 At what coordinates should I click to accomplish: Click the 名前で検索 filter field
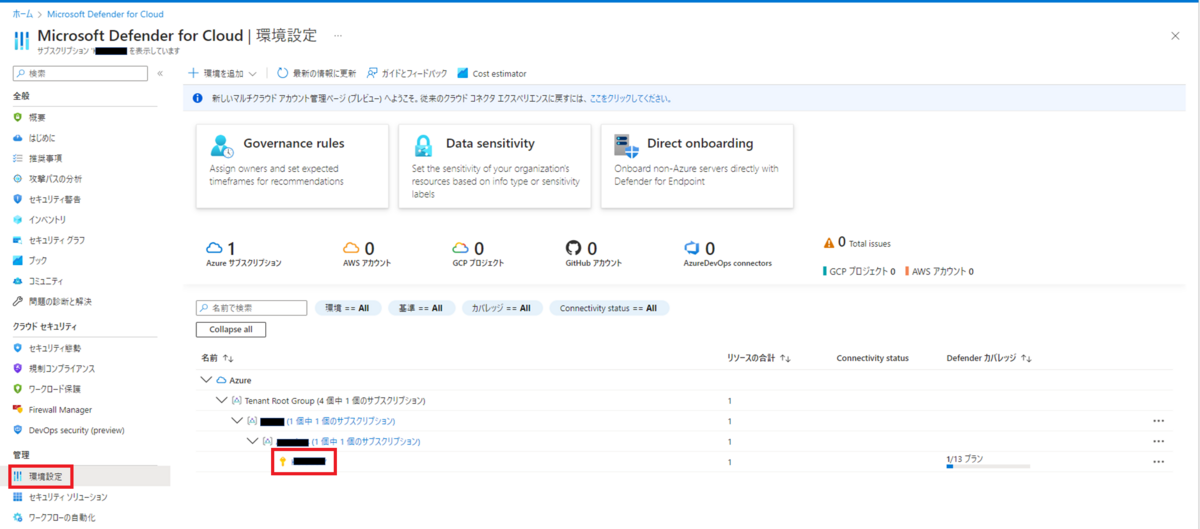251,308
